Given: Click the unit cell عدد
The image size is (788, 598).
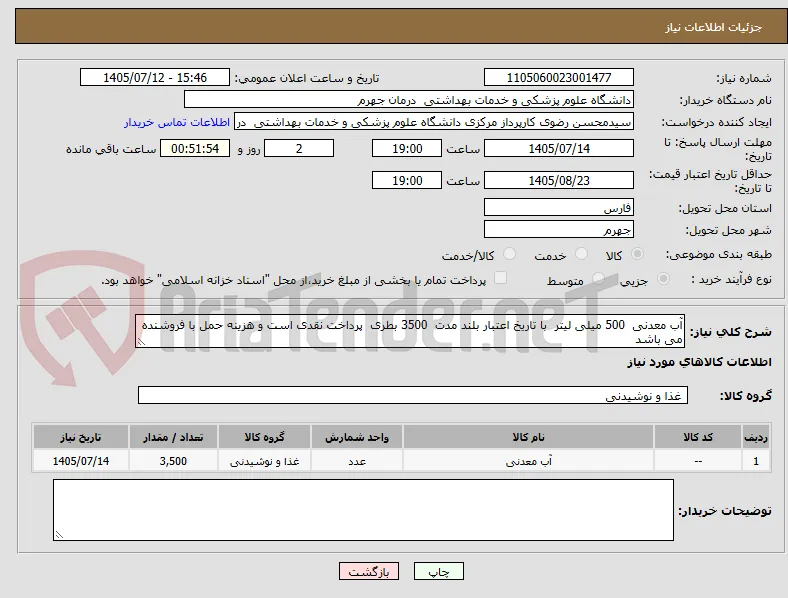Looking at the screenshot, I should click(x=357, y=461).
